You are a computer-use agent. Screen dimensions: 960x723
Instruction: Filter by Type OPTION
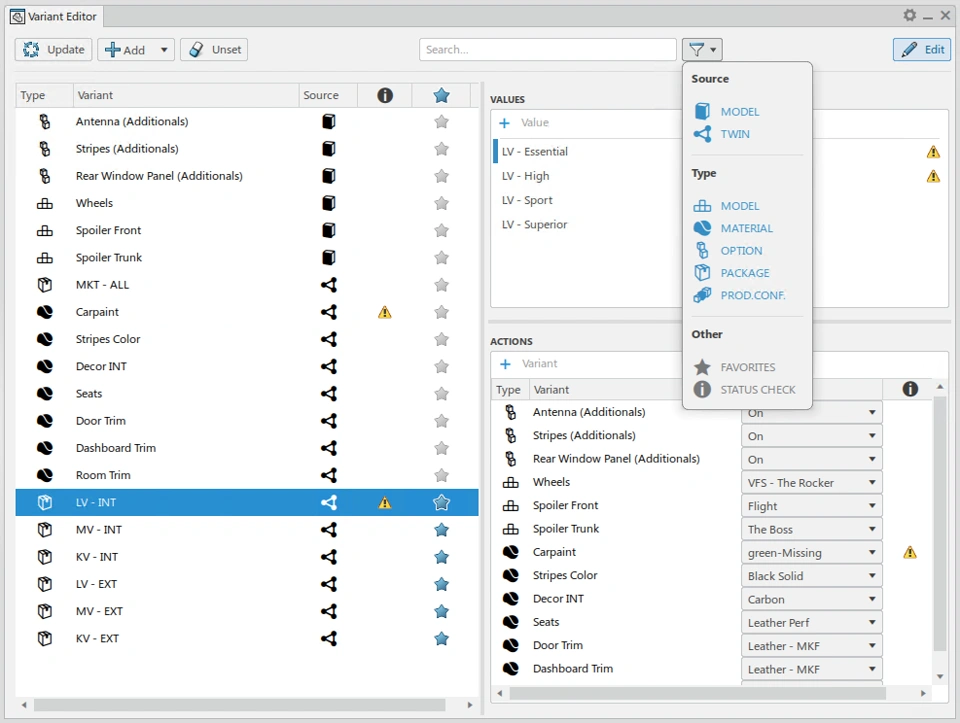coord(728,250)
